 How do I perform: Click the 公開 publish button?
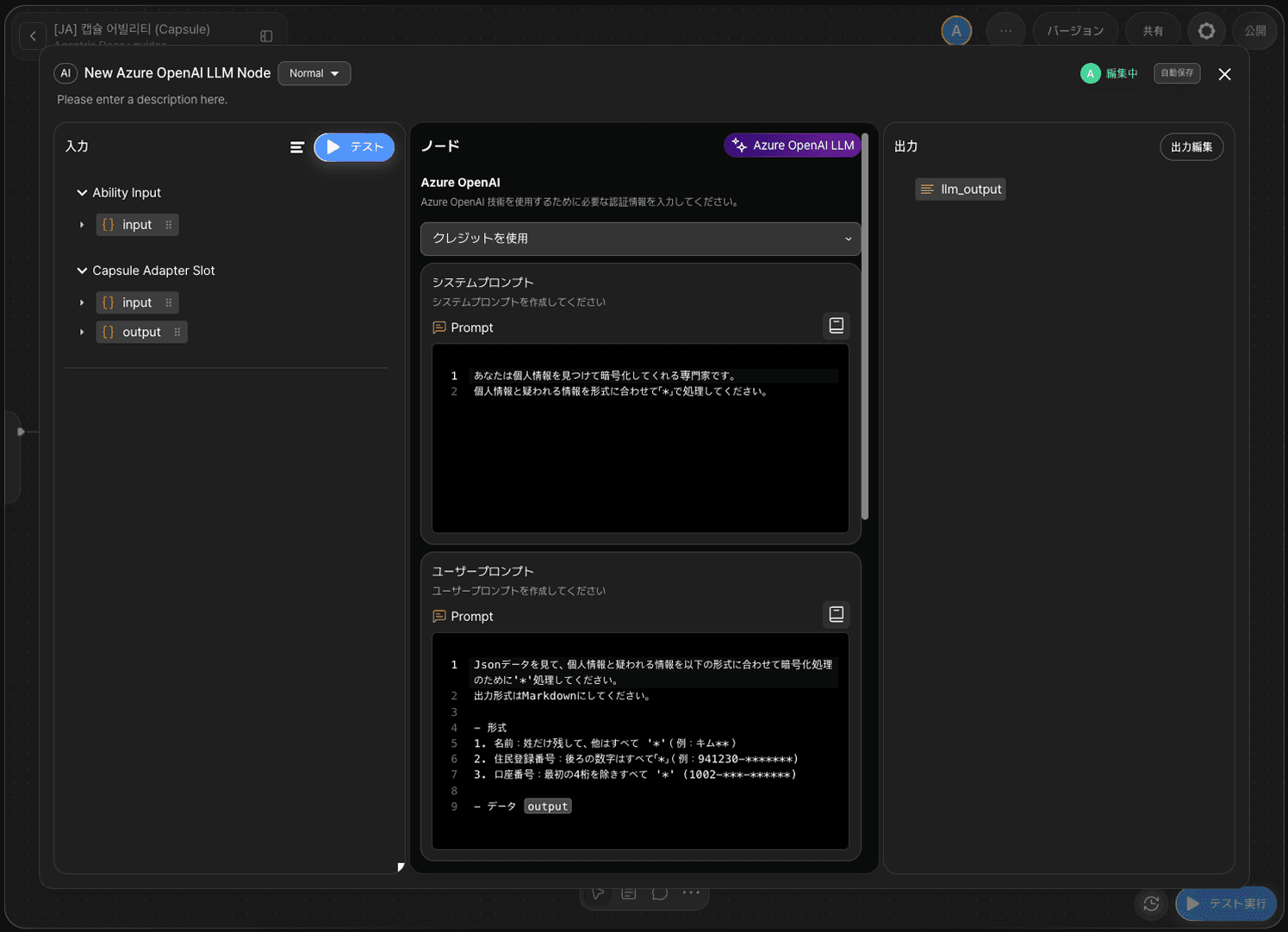coord(1254,31)
